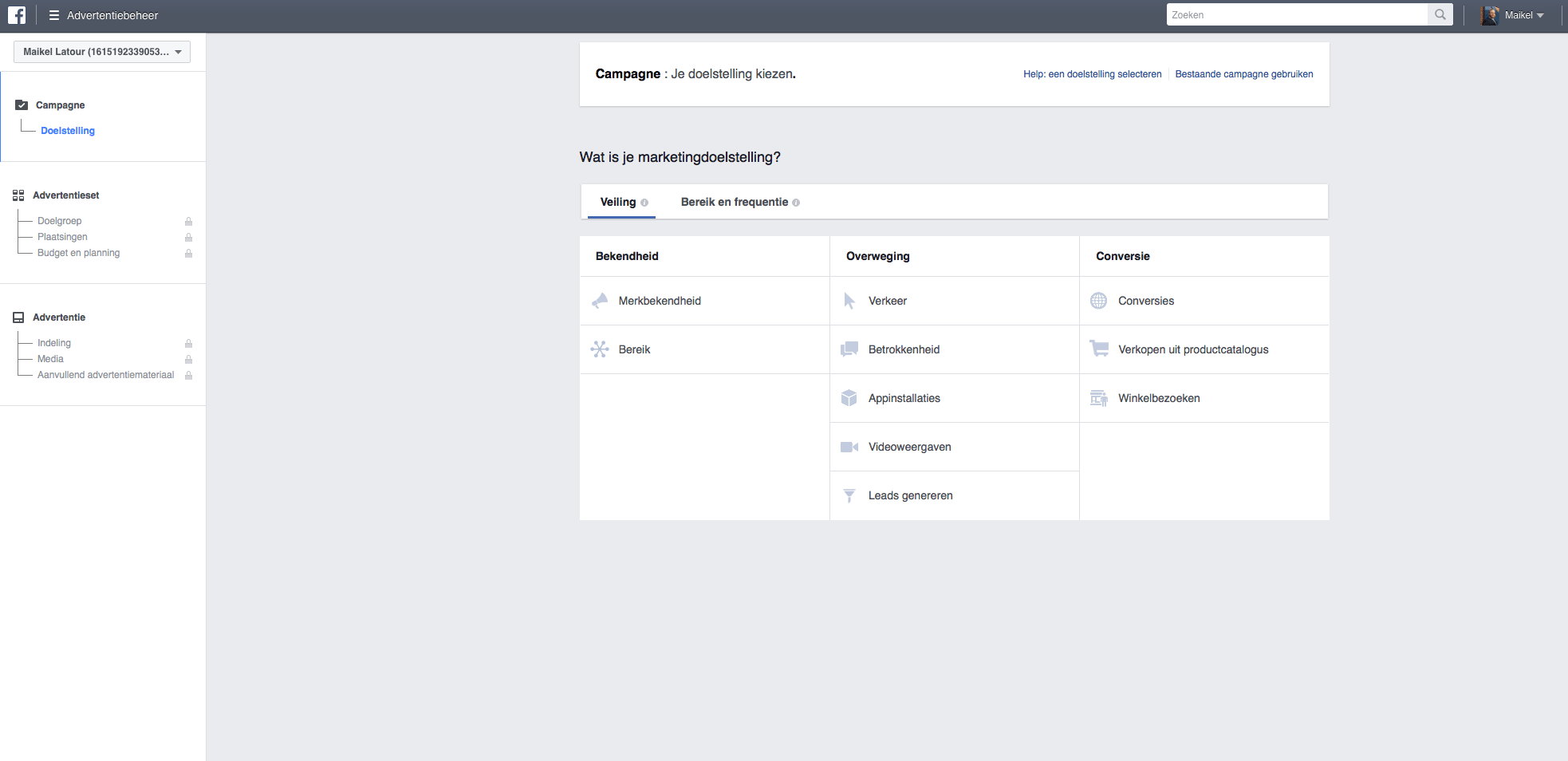Click the Advertentie heading in sidebar
The width and height of the screenshot is (1568, 761).
pos(59,317)
